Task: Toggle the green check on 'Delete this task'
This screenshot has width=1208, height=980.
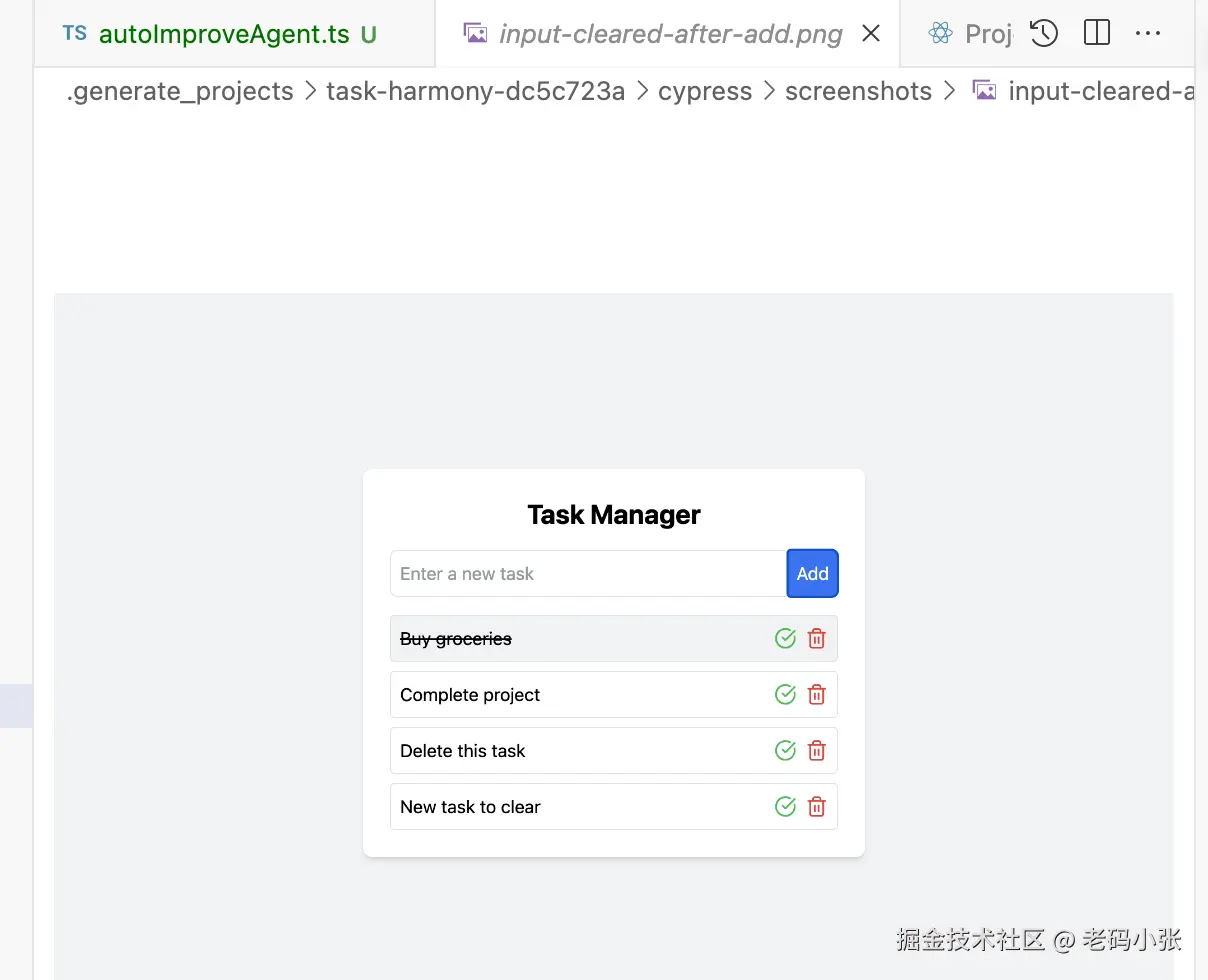Action: coord(785,750)
